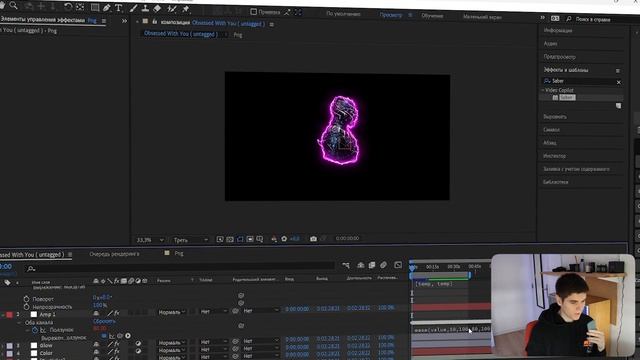Open parent dropdown for Amp 1 layer
This screenshot has width=640, height=360.
tap(261, 311)
